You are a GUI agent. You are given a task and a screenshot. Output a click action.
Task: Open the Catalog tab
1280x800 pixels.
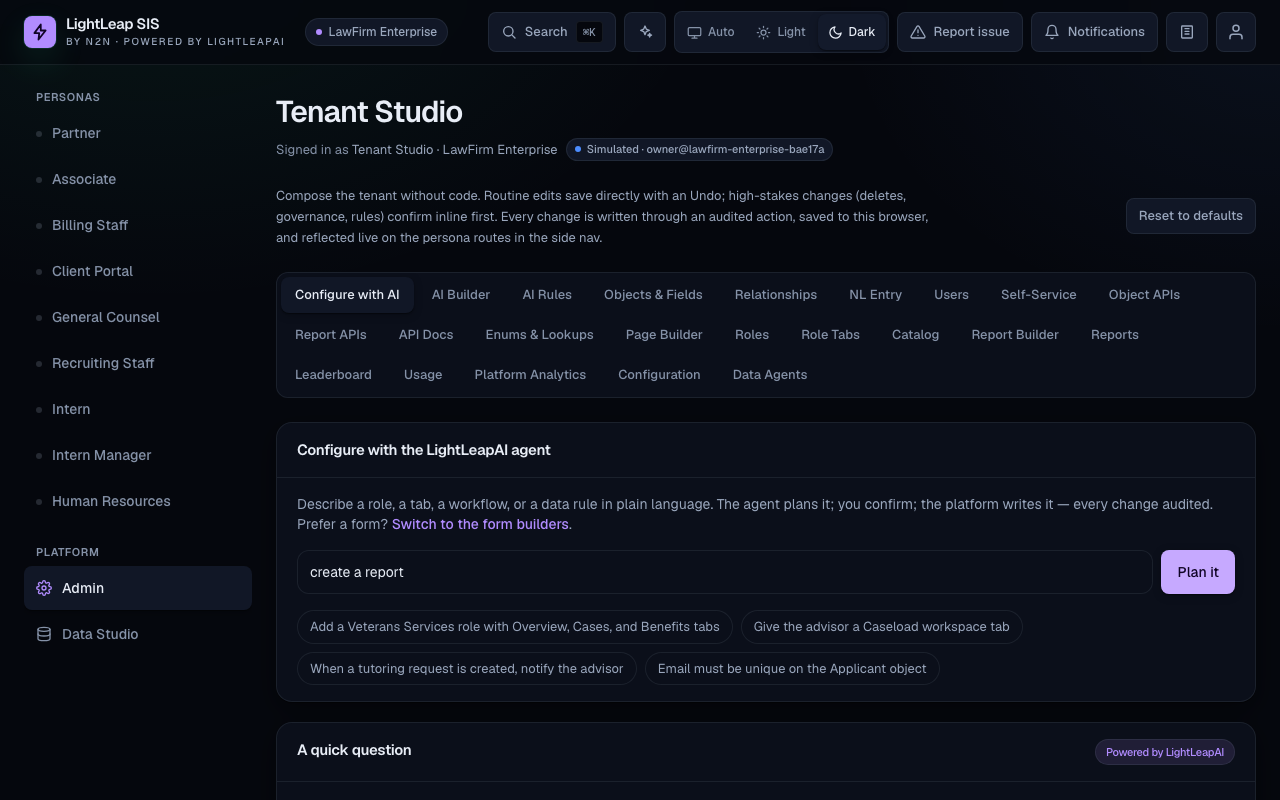point(915,335)
